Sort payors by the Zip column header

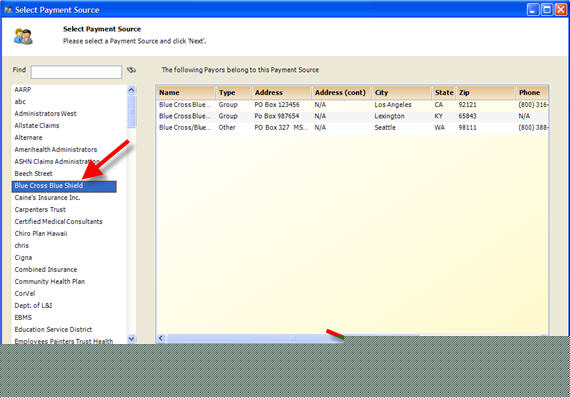pyautogui.click(x=486, y=93)
